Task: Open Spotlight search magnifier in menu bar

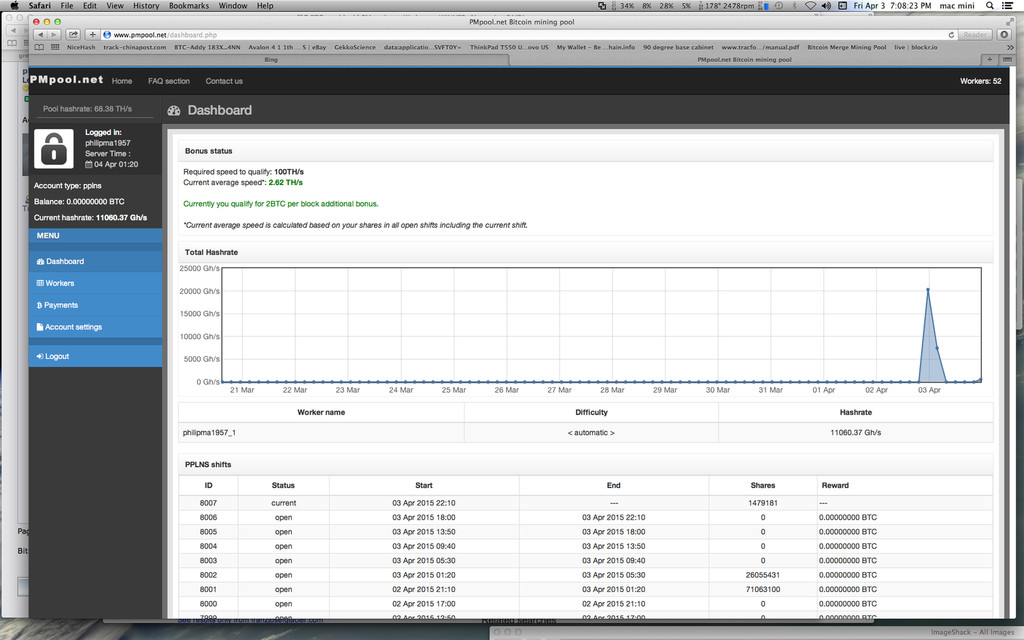Action: coord(990,5)
